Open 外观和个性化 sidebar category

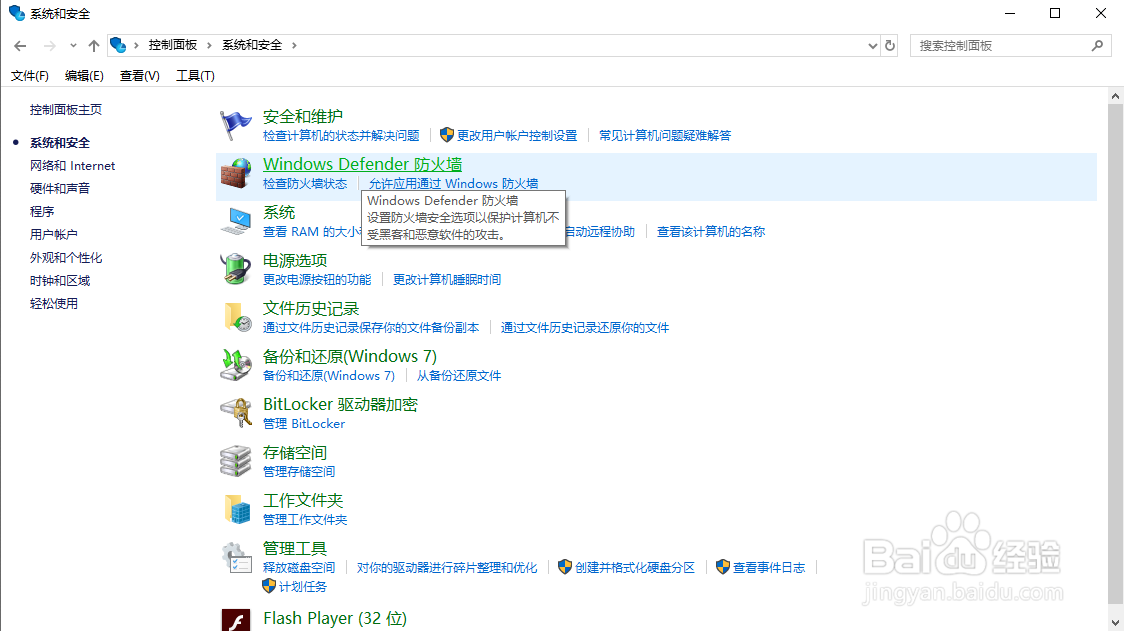coord(66,257)
